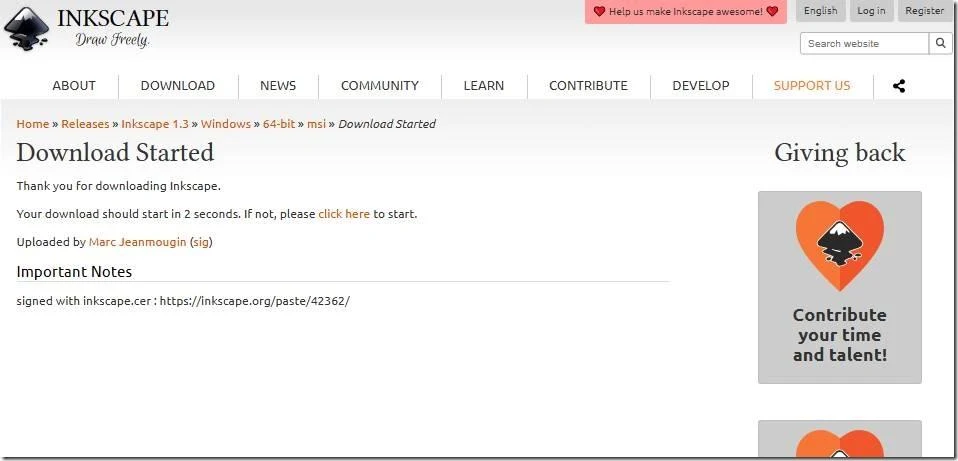Click the Help us make Inkscape awesome banner
The height and width of the screenshot is (461, 958).
[x=686, y=12]
